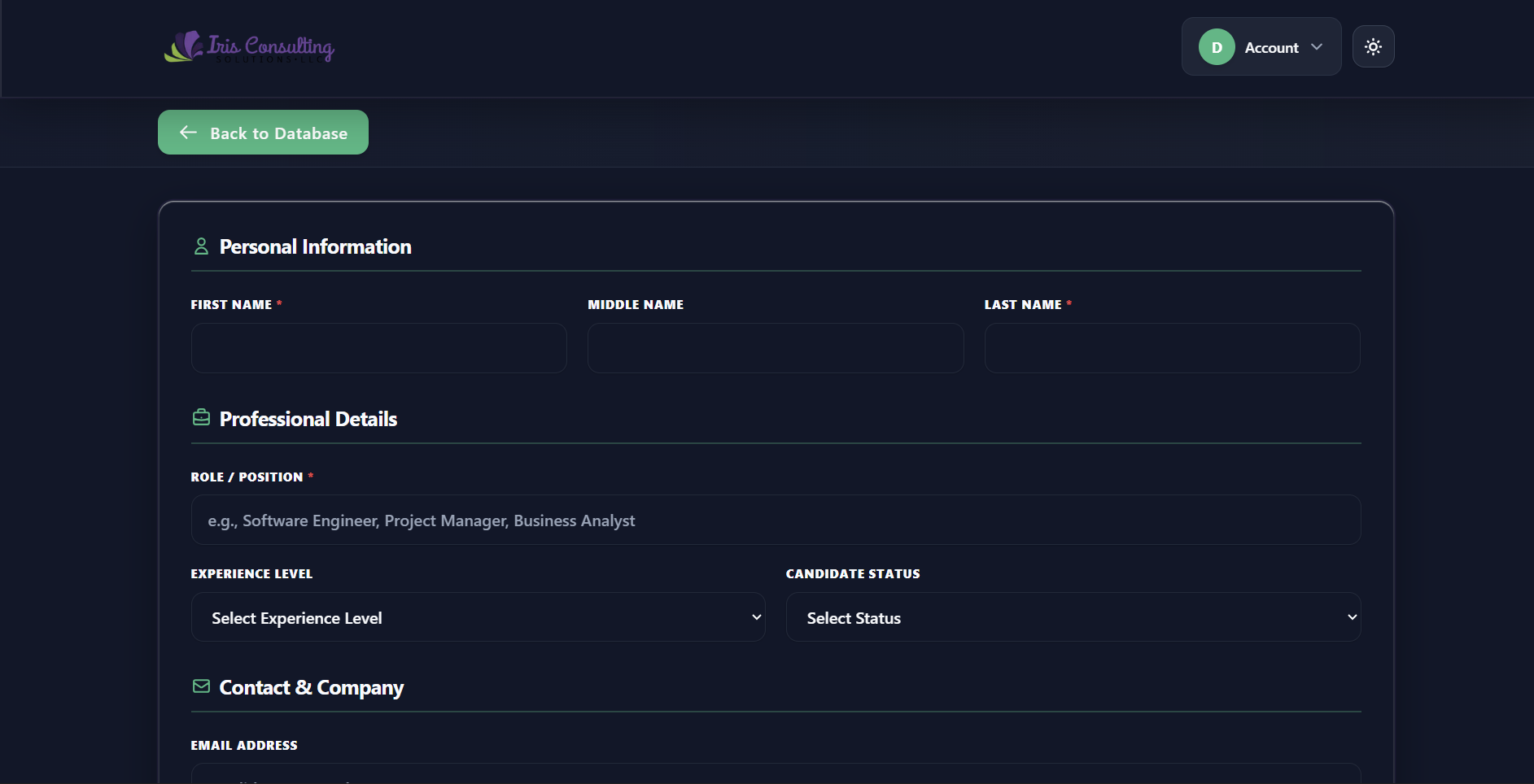
Task: Click into the Role / Position text box
Action: (775, 520)
